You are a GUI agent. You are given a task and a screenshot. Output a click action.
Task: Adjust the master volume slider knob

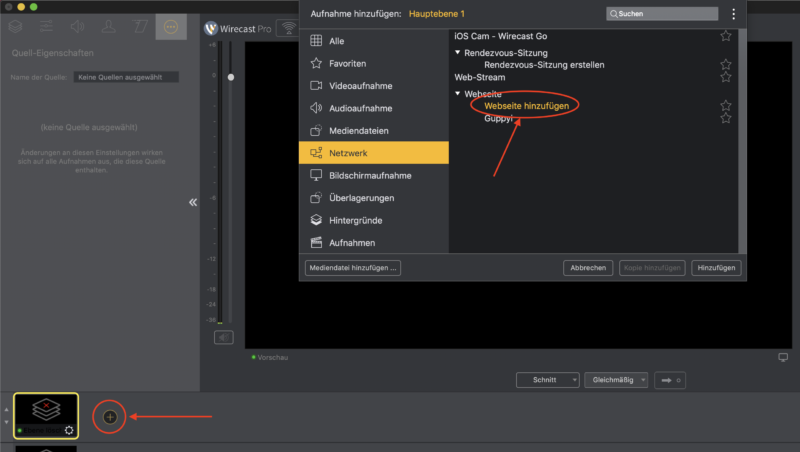point(231,77)
